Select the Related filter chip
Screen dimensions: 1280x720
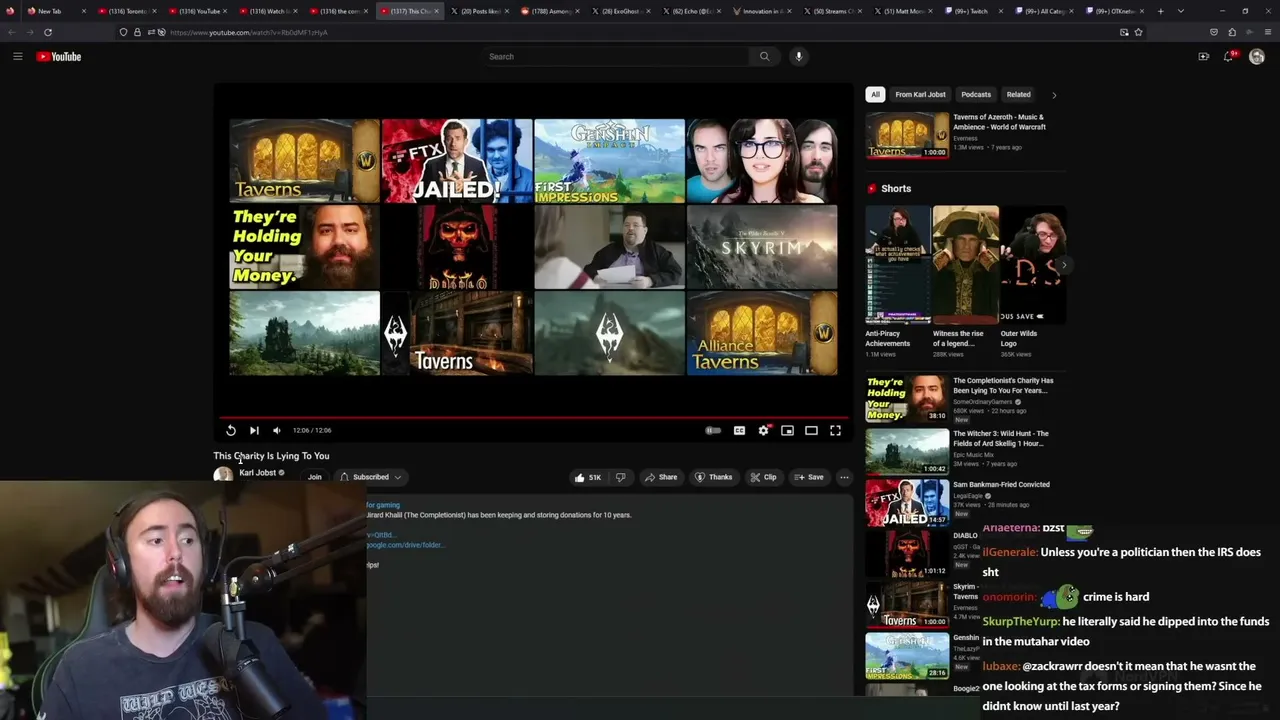(x=1018, y=95)
